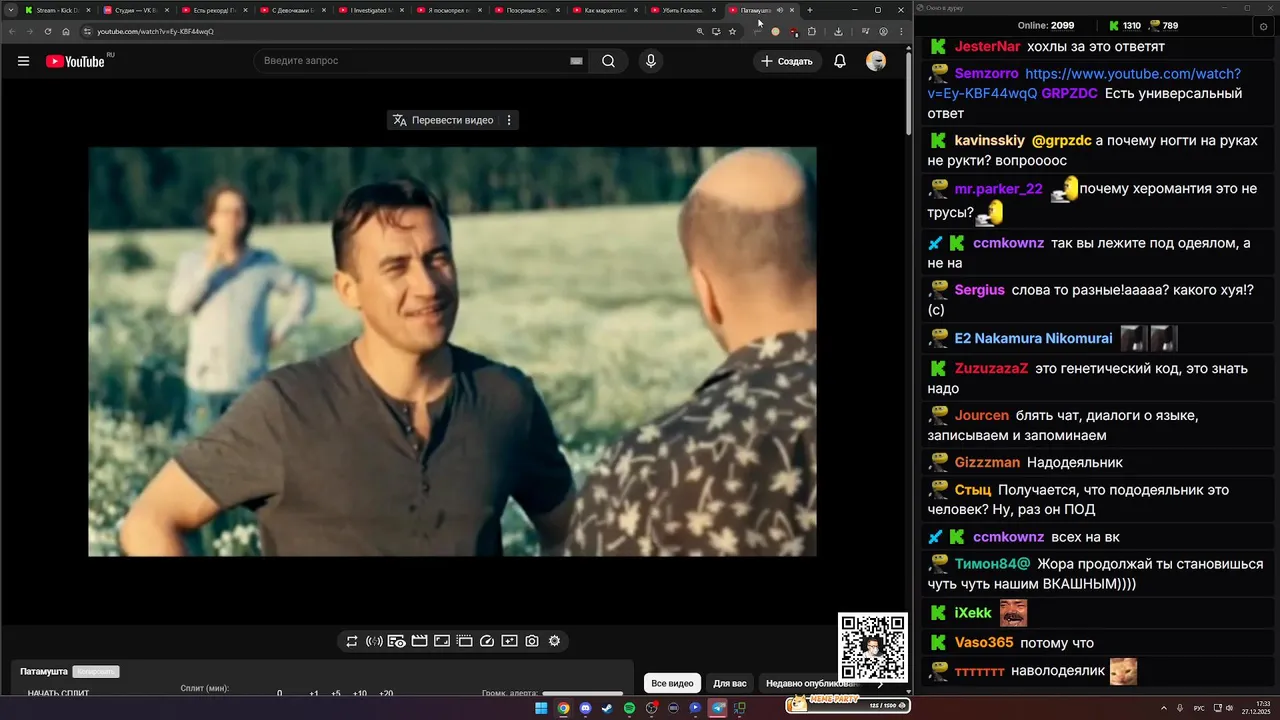Open extension settings gear in player toolbar

tap(555, 641)
